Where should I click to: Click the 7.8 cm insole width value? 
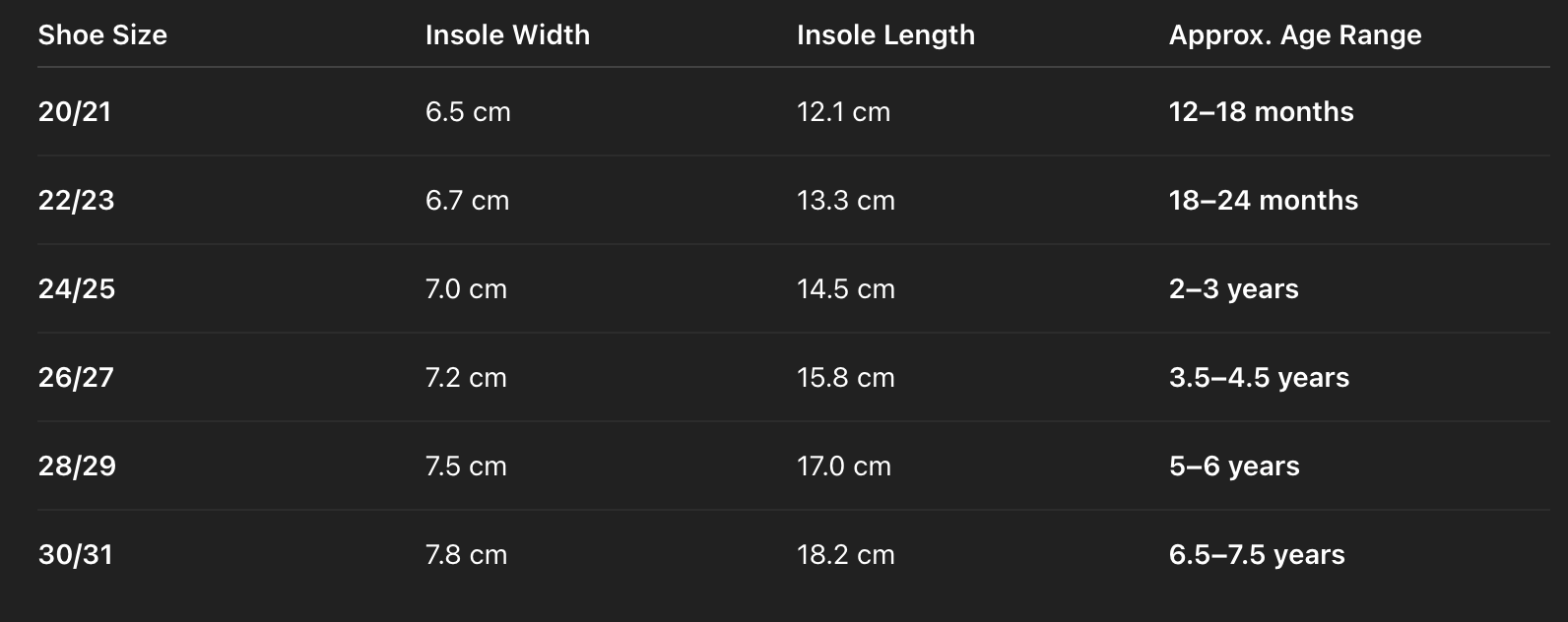[x=466, y=555]
